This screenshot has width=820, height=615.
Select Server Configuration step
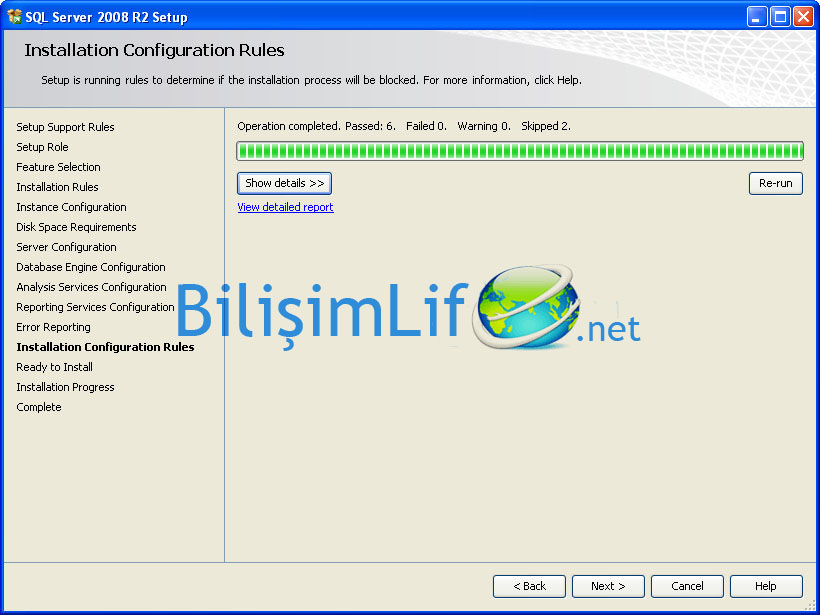[x=66, y=247]
